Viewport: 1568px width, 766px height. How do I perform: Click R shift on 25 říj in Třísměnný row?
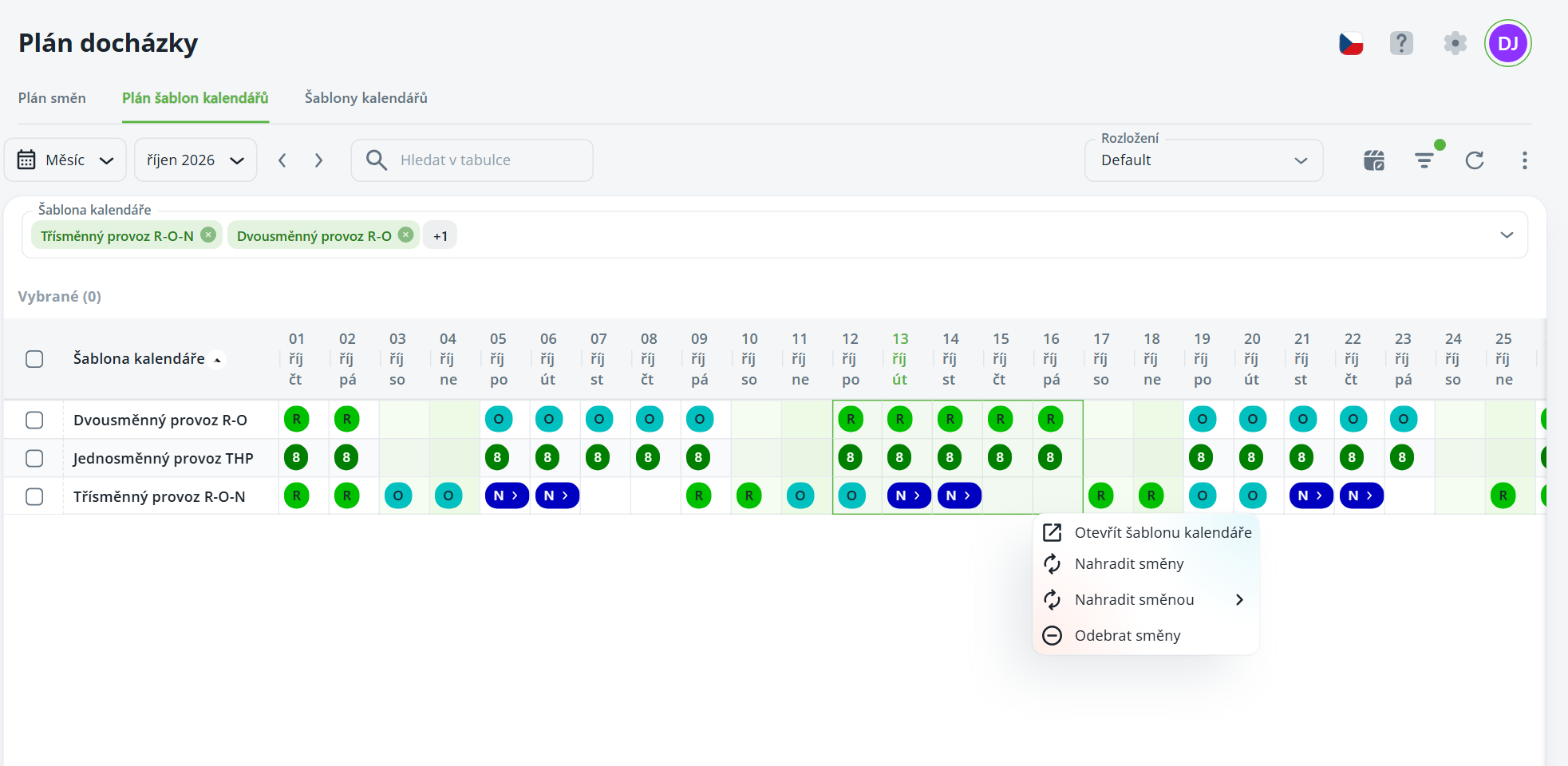tap(1503, 496)
